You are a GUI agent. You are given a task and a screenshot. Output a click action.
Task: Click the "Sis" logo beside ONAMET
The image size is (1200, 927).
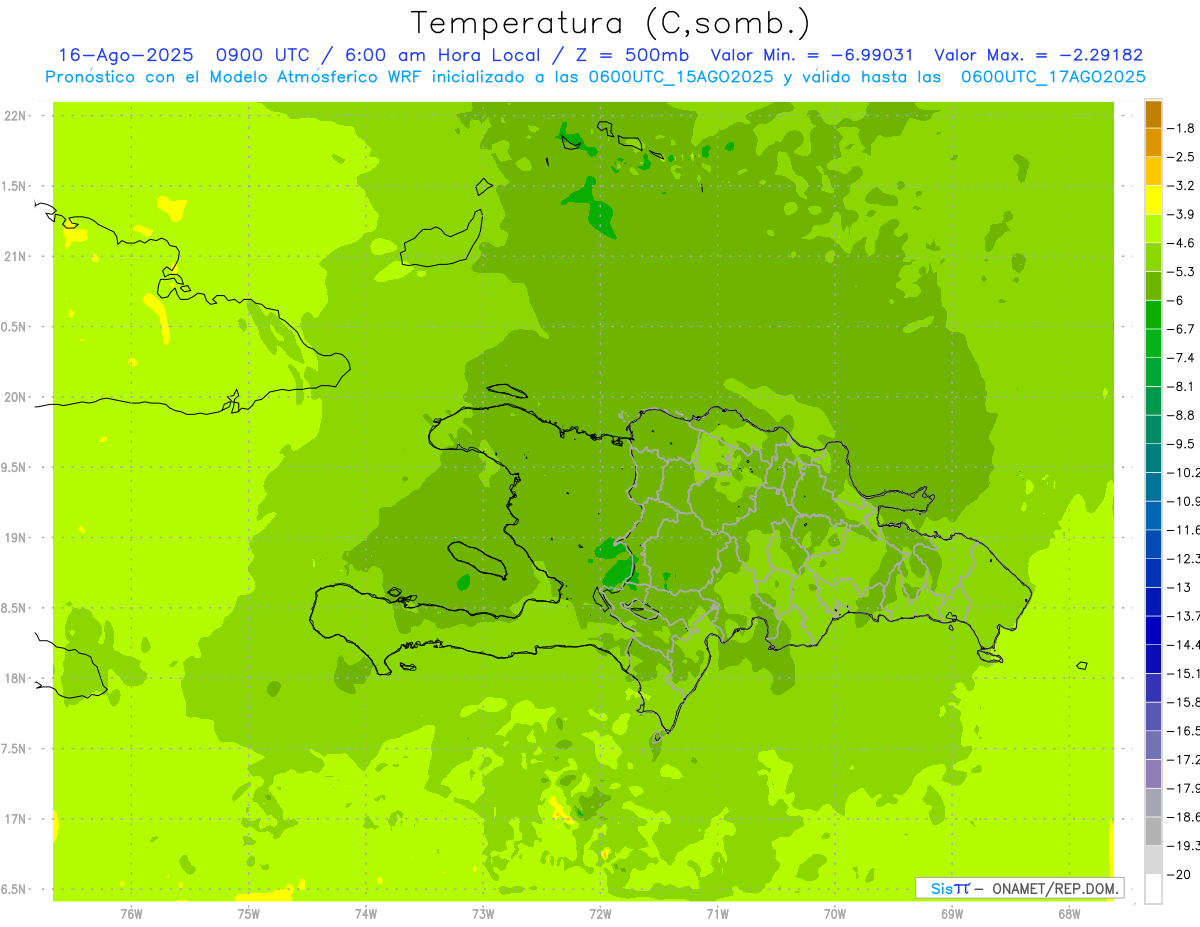click(x=942, y=888)
